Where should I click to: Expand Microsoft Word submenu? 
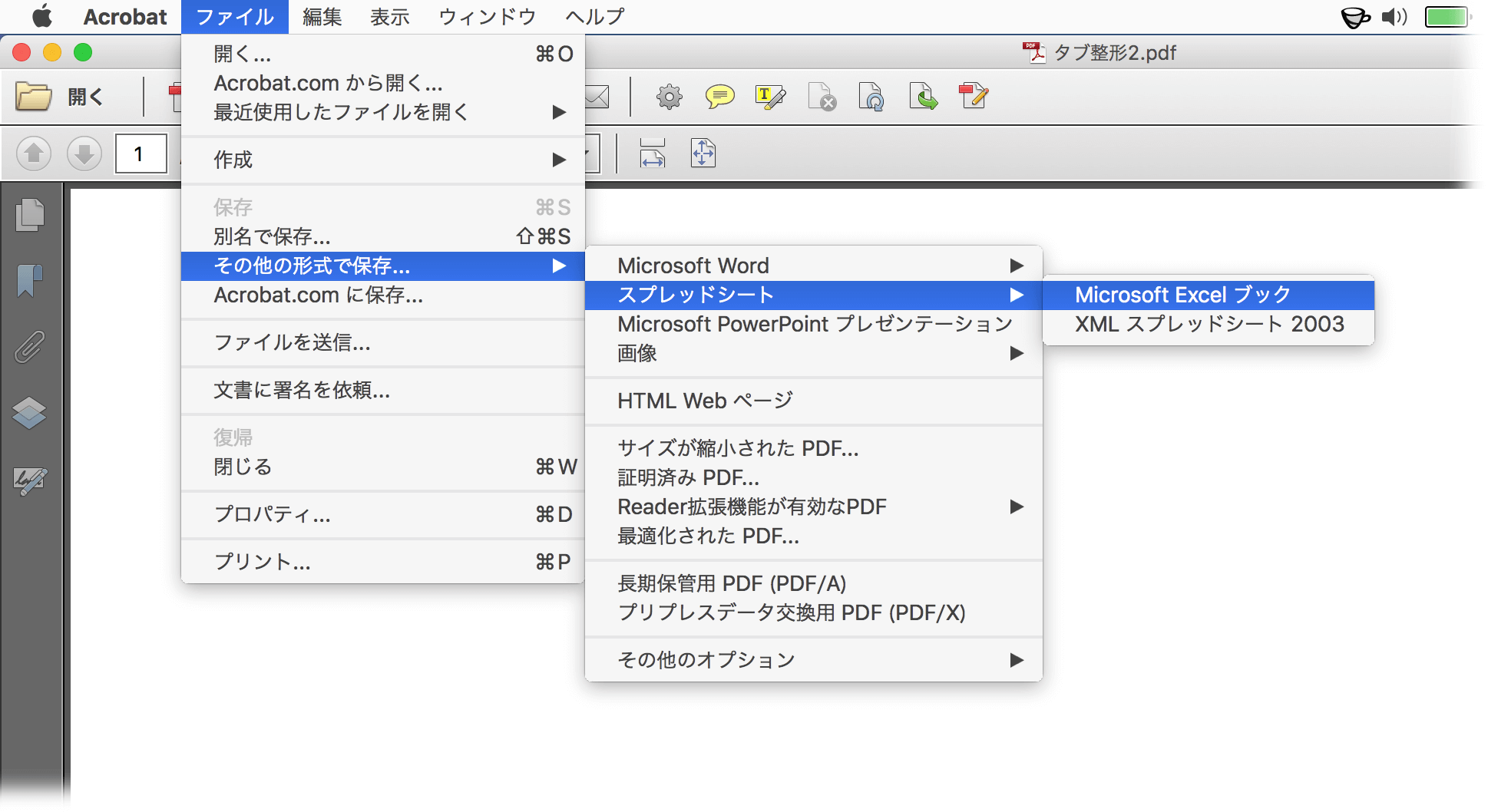coord(814,266)
